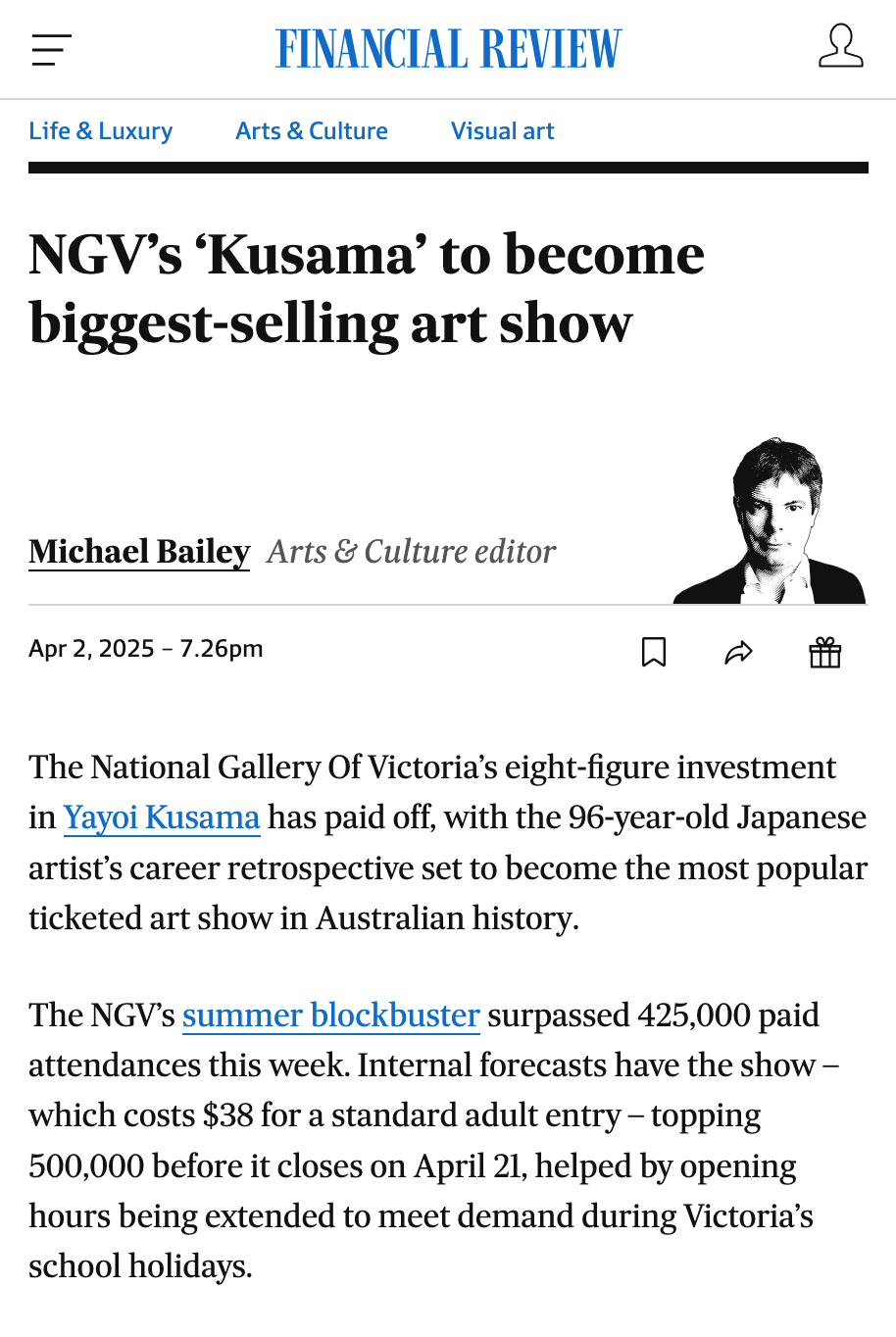Click the Financial Review masthead logo

pos(448,49)
